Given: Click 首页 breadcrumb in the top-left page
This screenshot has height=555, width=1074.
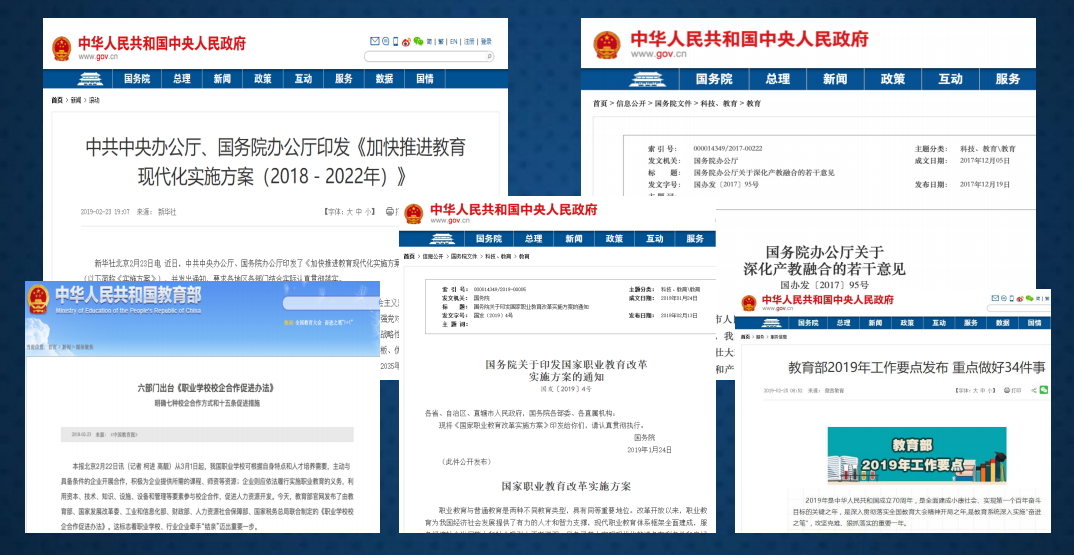Looking at the screenshot, I should pos(57,100).
